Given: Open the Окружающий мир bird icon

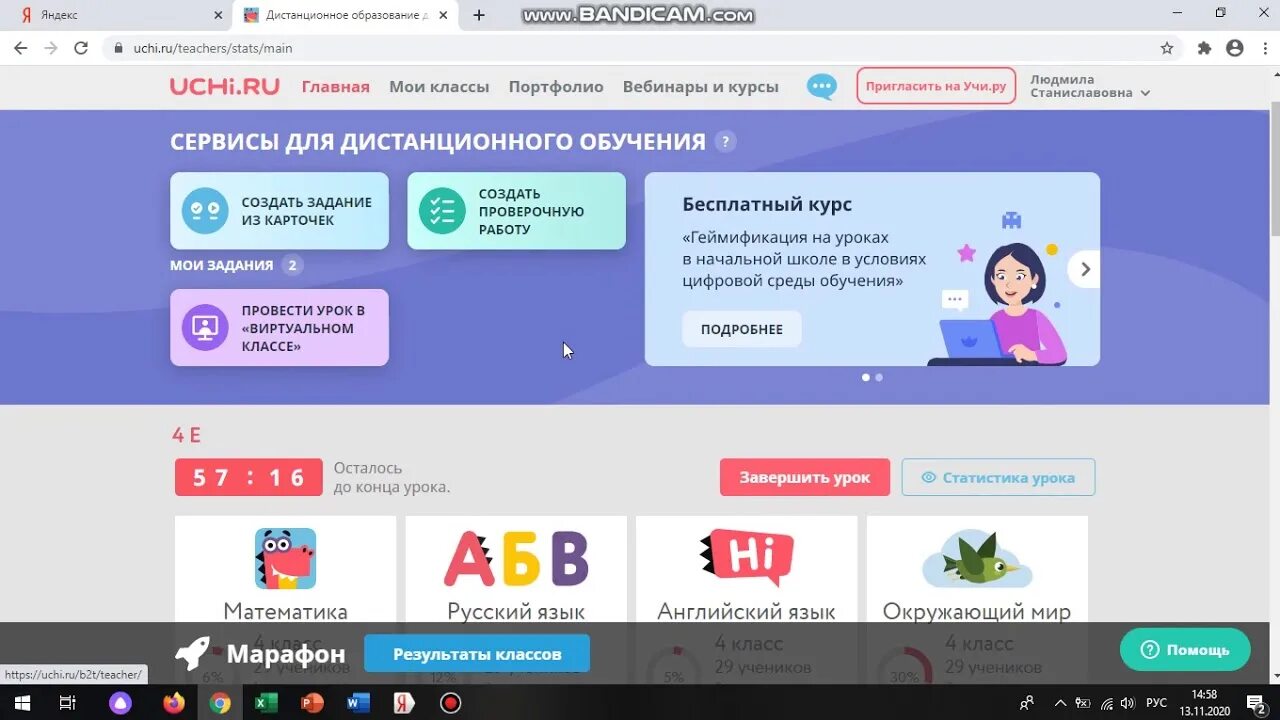Looking at the screenshot, I should coord(977,559).
